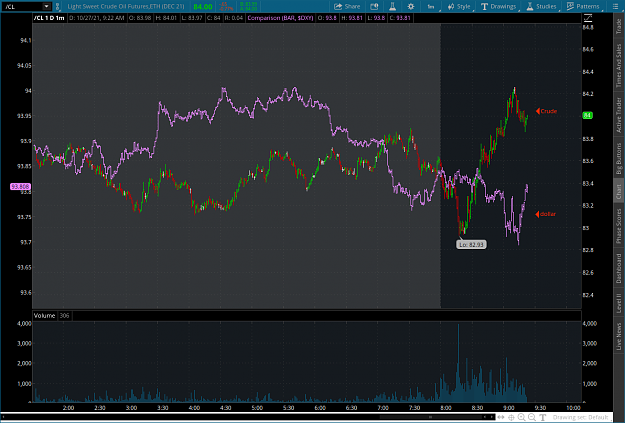Click the 9:00 time axis label
Image resolution: width=625 pixels, height=423 pixels.
click(x=508, y=408)
